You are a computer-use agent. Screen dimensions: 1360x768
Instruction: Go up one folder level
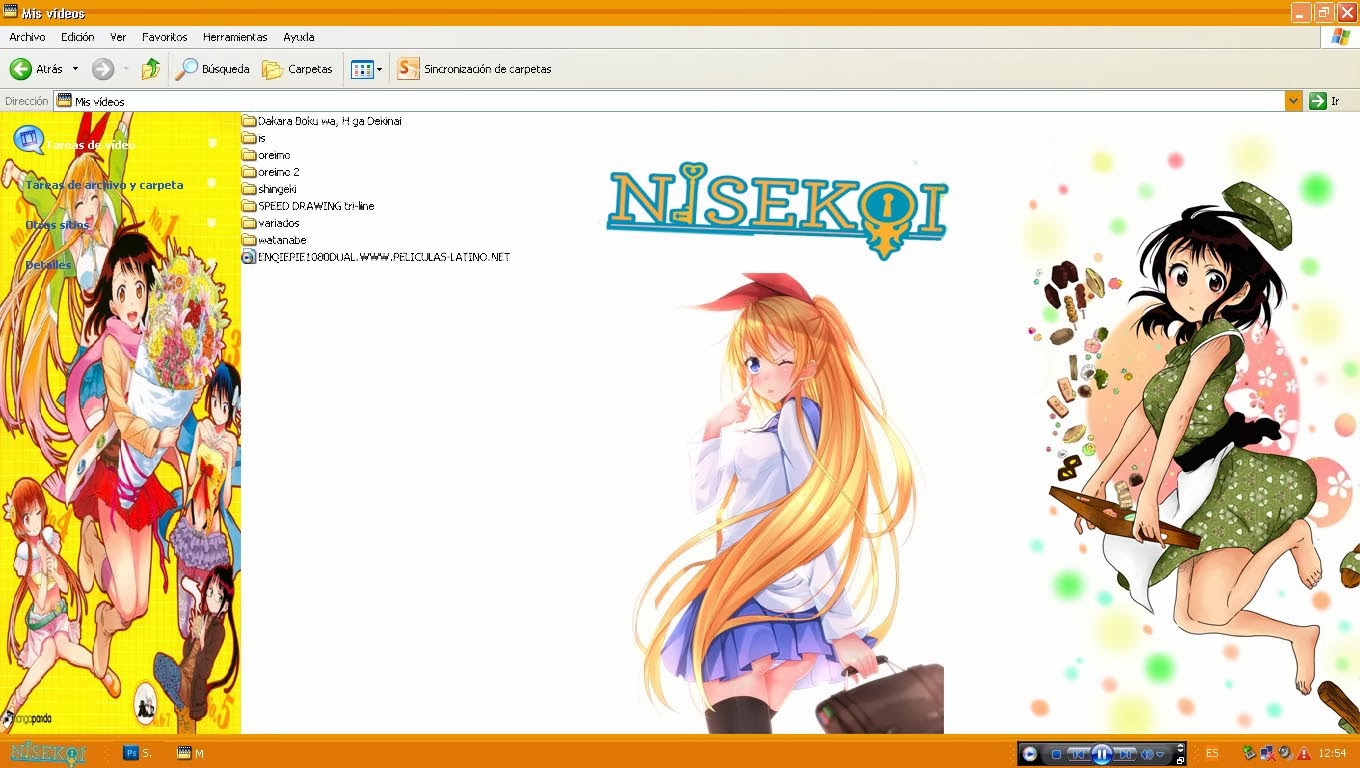click(151, 69)
